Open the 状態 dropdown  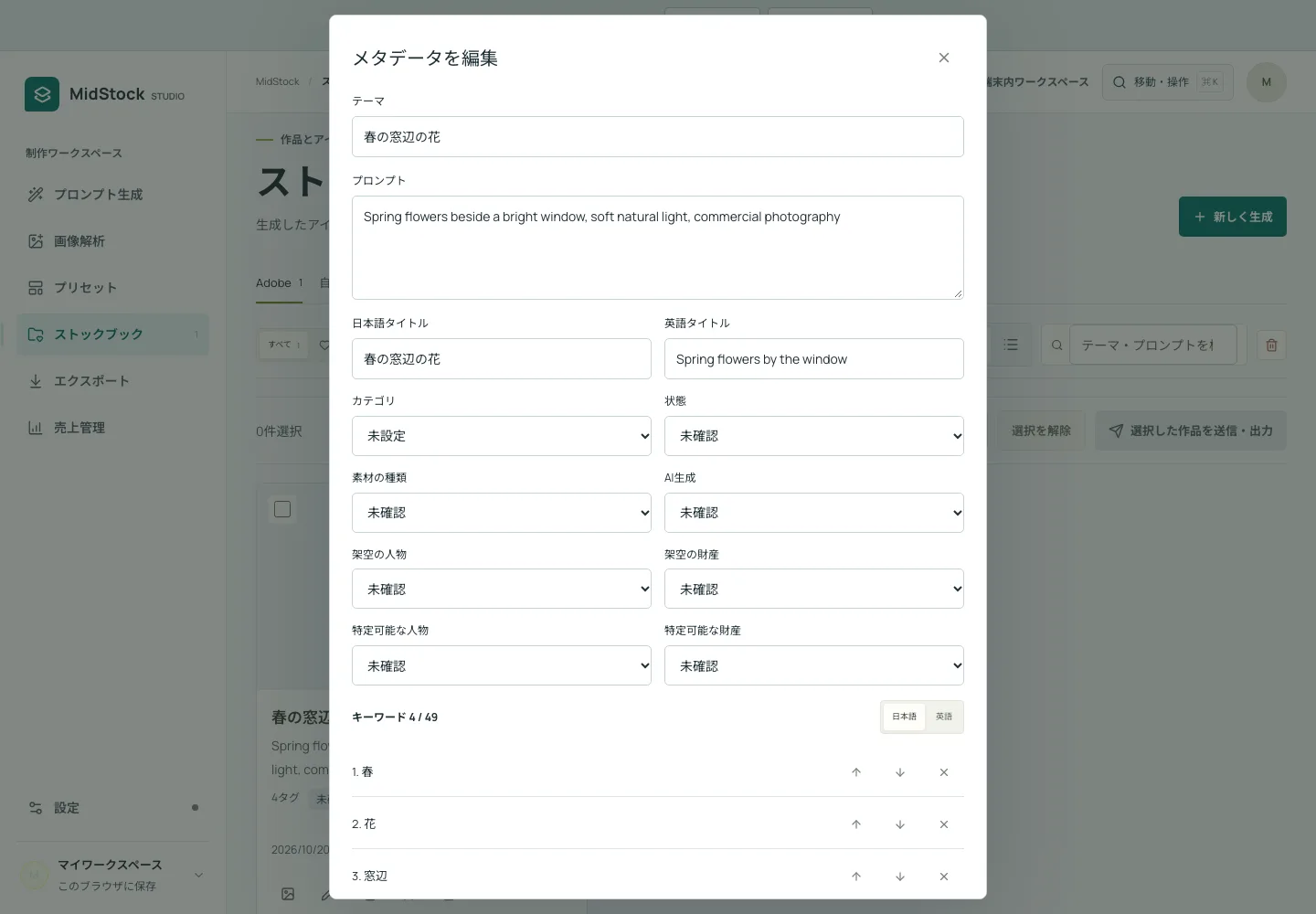click(814, 436)
